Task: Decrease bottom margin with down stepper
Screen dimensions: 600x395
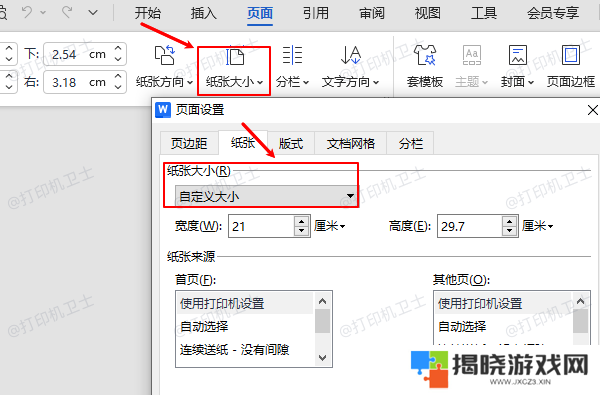Action: pyautogui.click(x=118, y=59)
